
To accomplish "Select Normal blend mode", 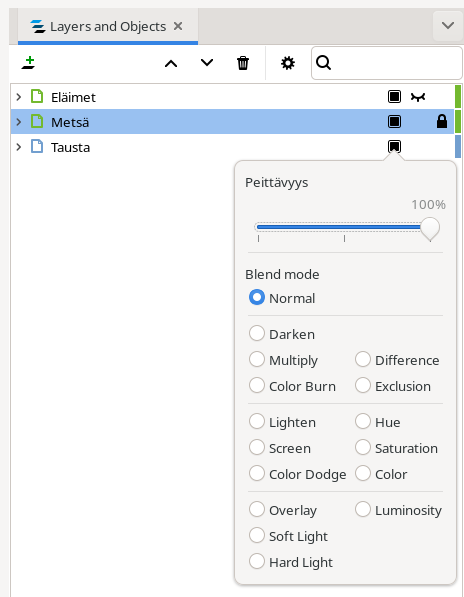I will (x=282, y=298).
